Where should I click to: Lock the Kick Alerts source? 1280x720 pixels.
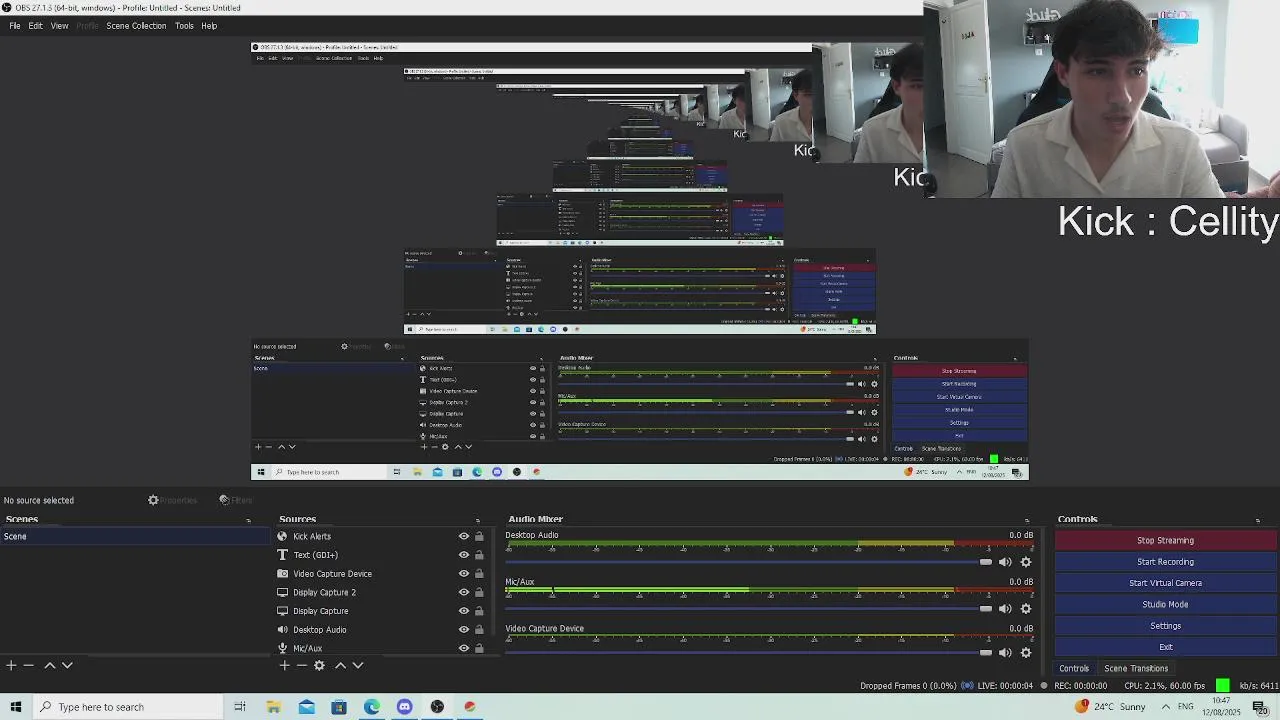tap(479, 536)
